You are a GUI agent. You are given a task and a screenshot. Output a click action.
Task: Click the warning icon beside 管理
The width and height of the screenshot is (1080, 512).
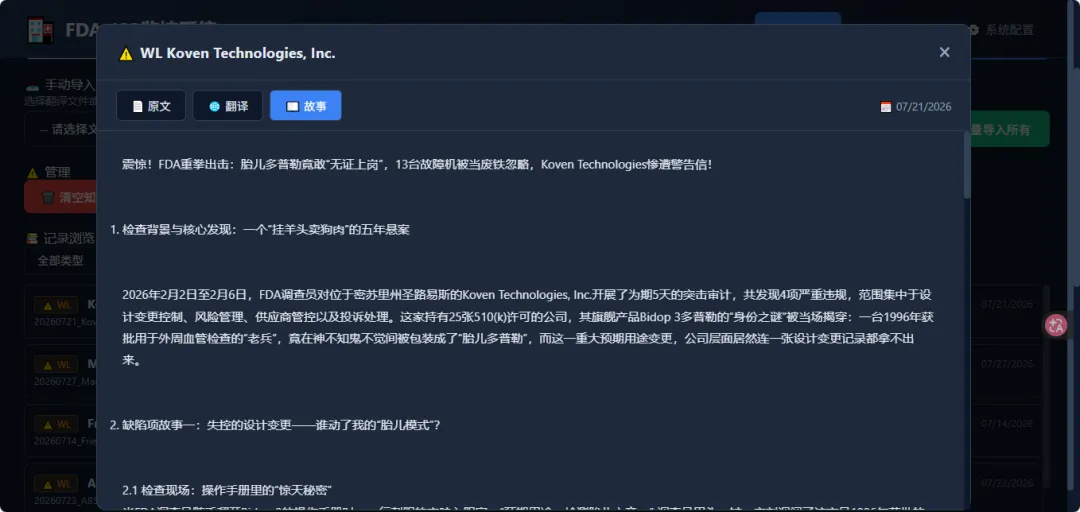[32, 172]
